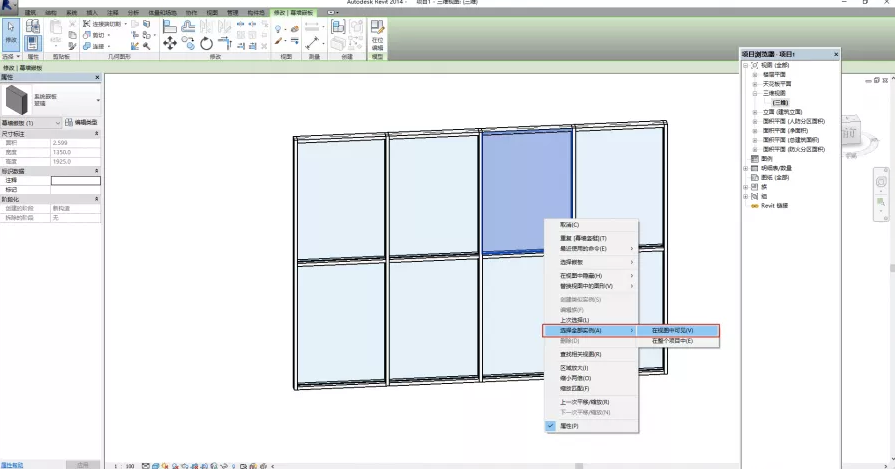Screen dimensions: 895x469
Task: Collapse the Views (all) tree node
Action: click(x=745, y=65)
